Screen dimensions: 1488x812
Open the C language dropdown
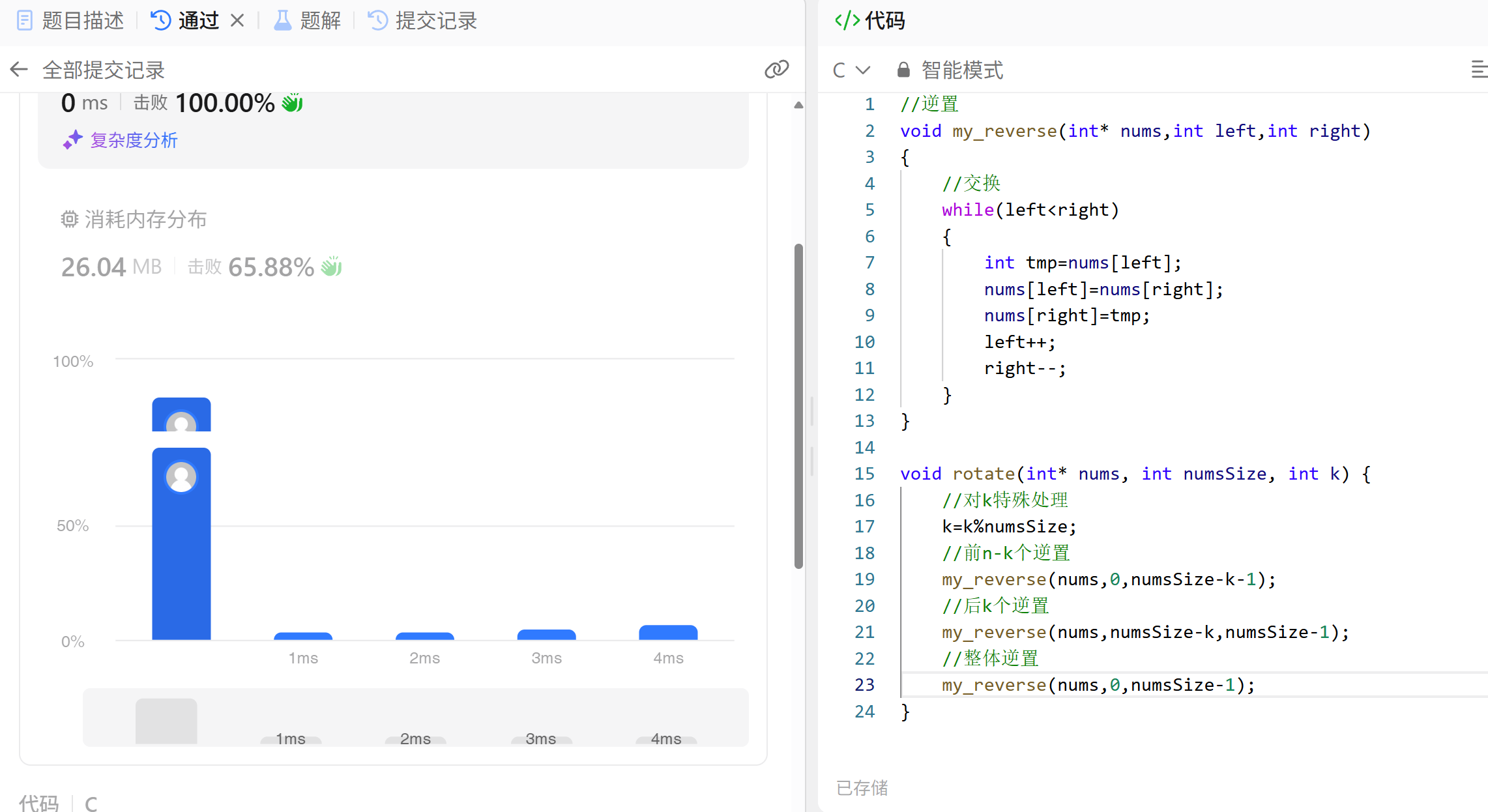[851, 70]
